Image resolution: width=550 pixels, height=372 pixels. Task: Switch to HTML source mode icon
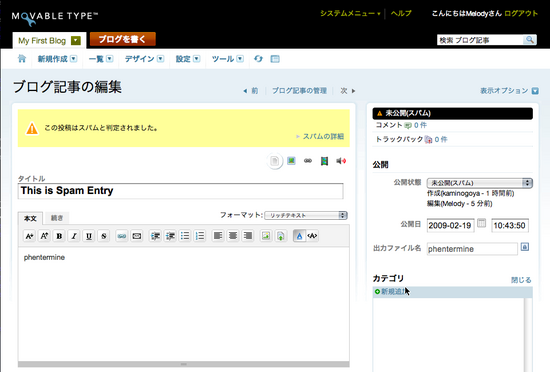tap(312, 236)
